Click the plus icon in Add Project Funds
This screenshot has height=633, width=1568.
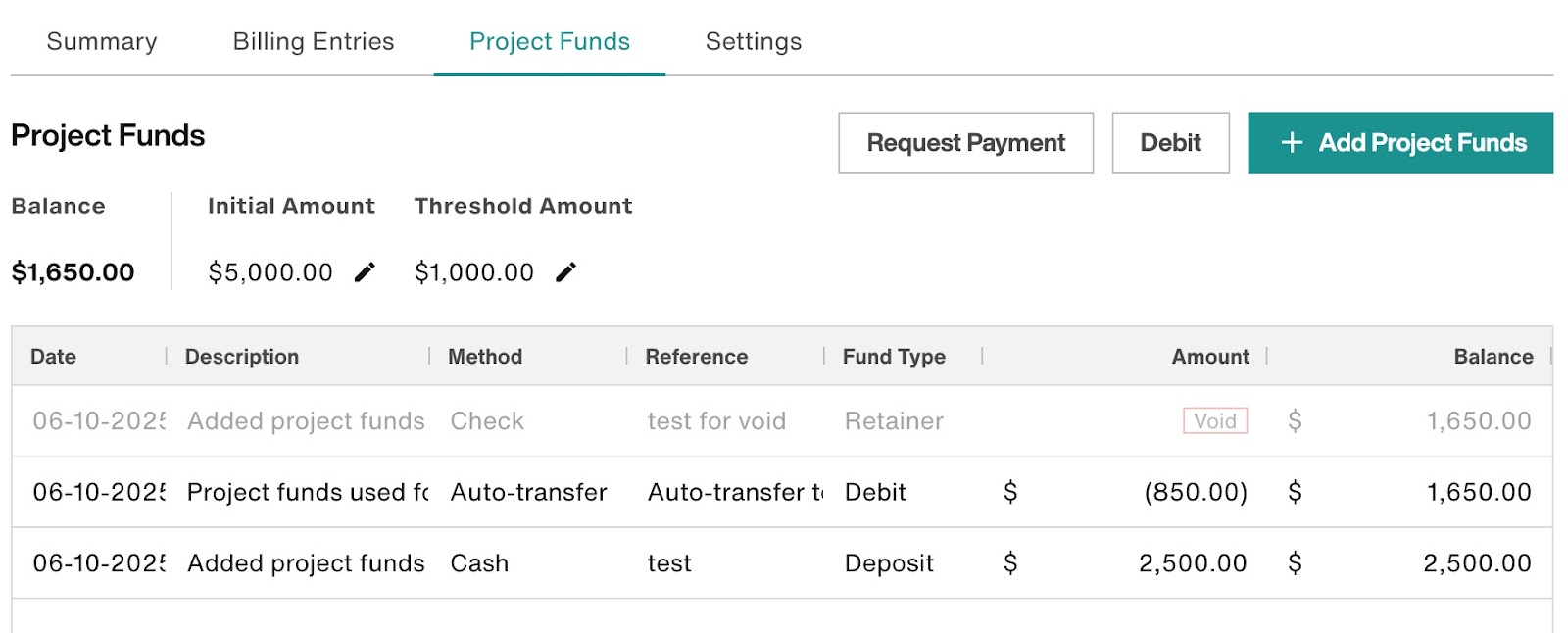click(x=1292, y=143)
